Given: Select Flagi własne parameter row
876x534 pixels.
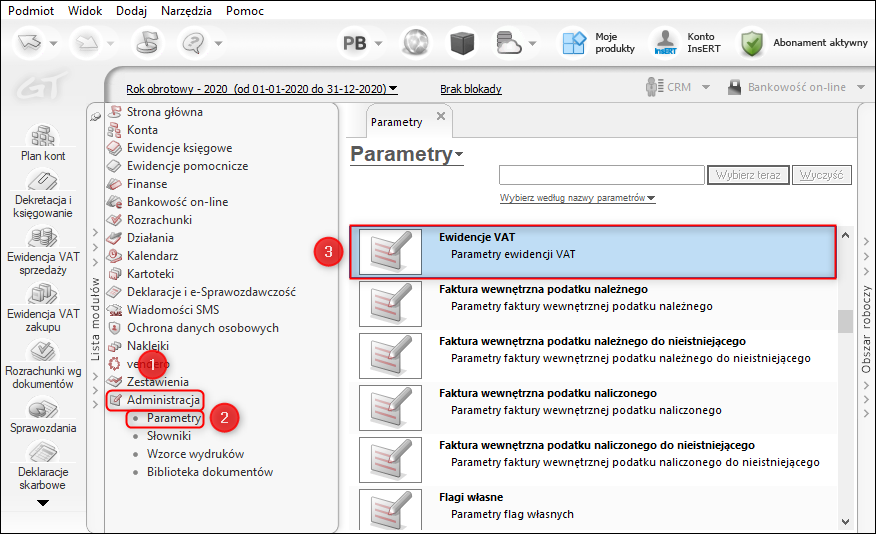Looking at the screenshot, I should [x=593, y=509].
